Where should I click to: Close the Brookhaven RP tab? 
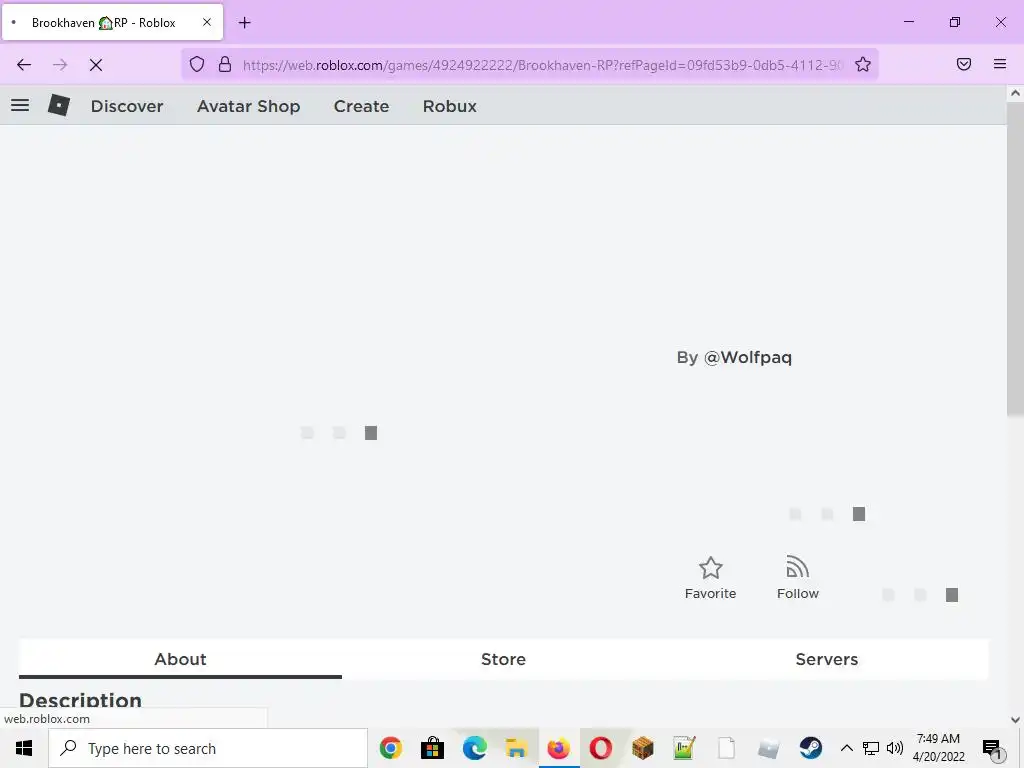pos(206,22)
